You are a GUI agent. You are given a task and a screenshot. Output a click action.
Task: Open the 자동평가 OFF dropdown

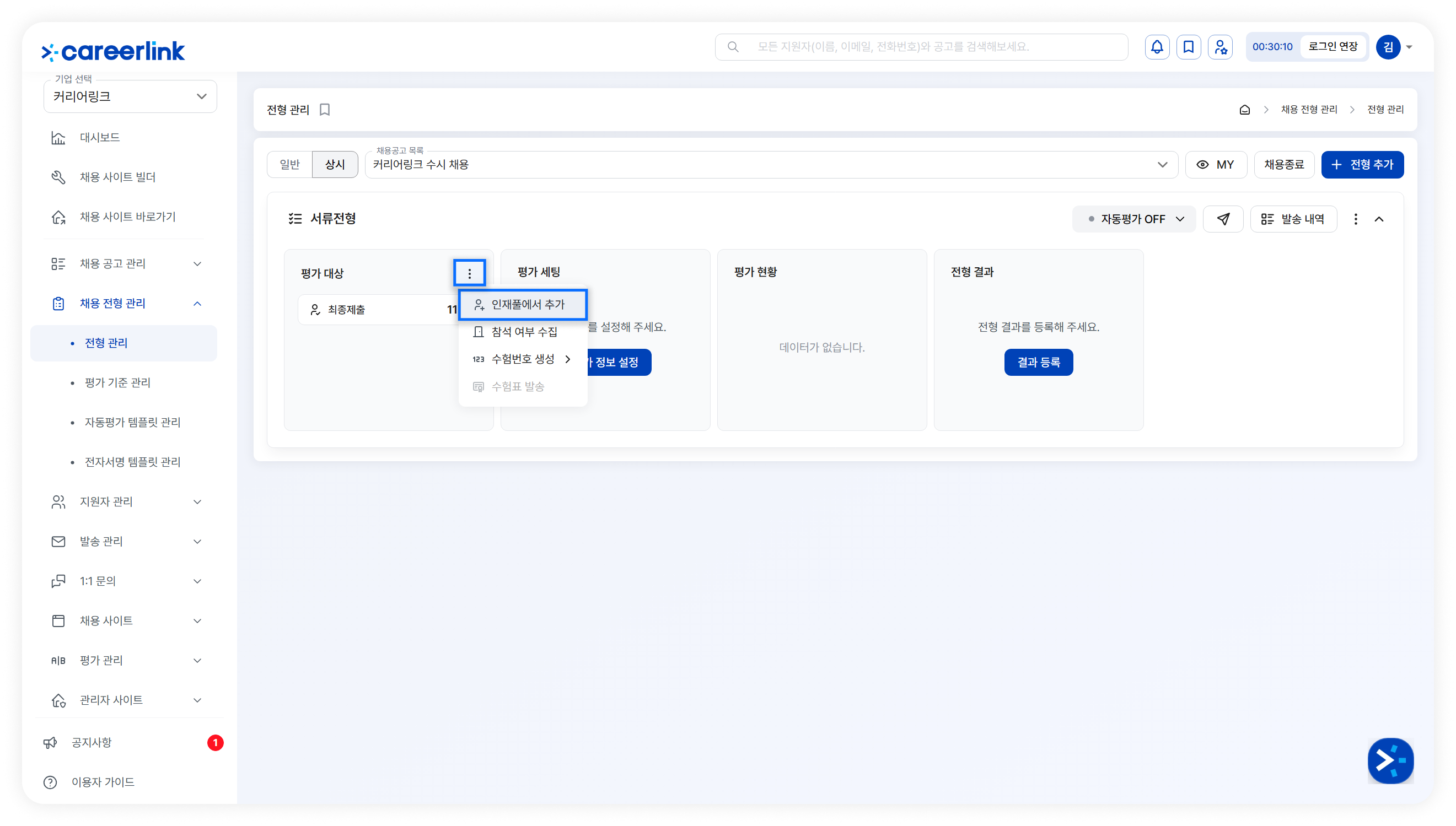point(1133,219)
